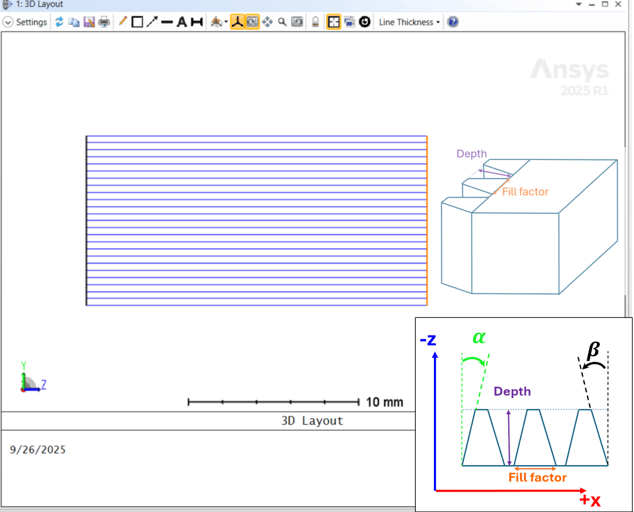
Task: Select the pencil annotation tool
Action: point(122,22)
